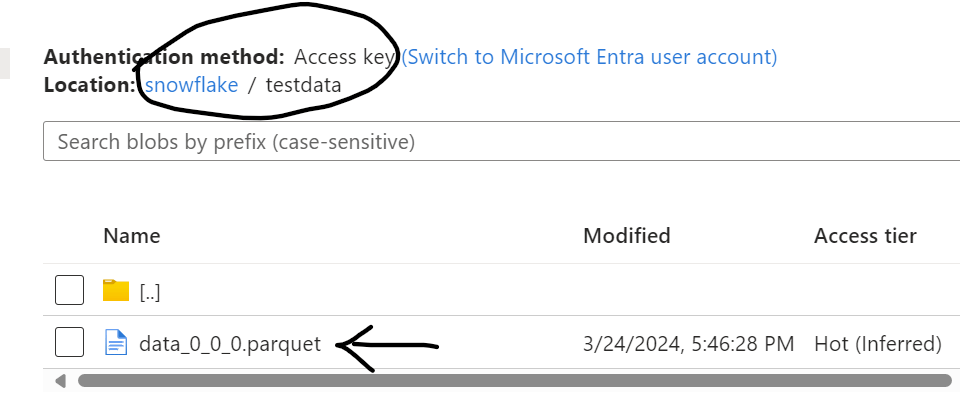Click the Hot (Inferred) access tier cell
Image resolution: width=960 pixels, height=409 pixels.
878,344
